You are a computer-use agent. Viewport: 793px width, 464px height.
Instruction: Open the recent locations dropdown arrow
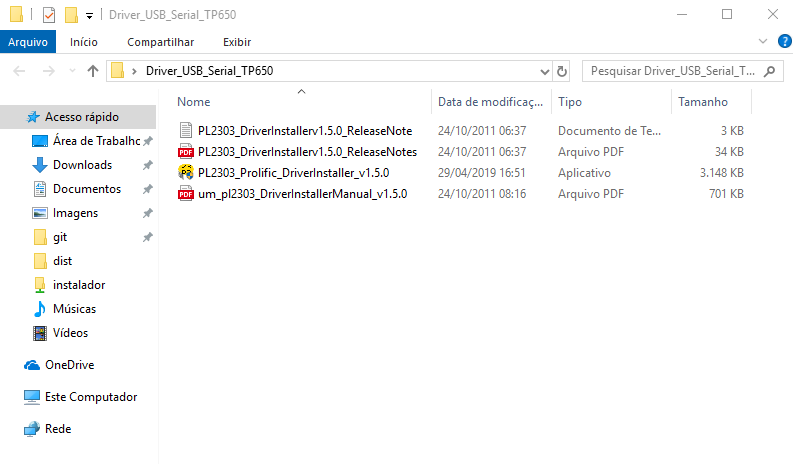point(72,71)
